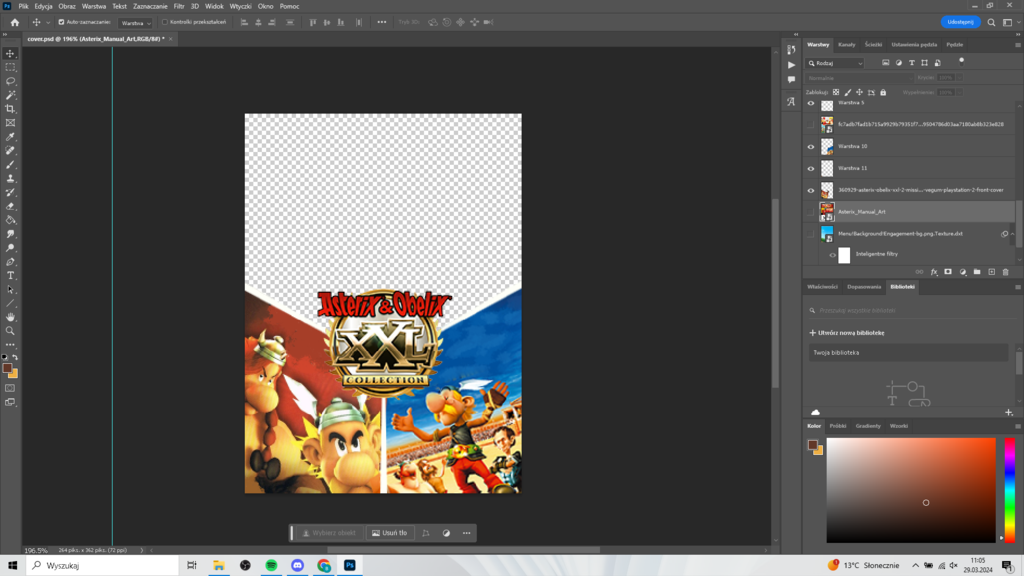
Task: Open the Zaznaczanie menu
Action: click(x=150, y=7)
